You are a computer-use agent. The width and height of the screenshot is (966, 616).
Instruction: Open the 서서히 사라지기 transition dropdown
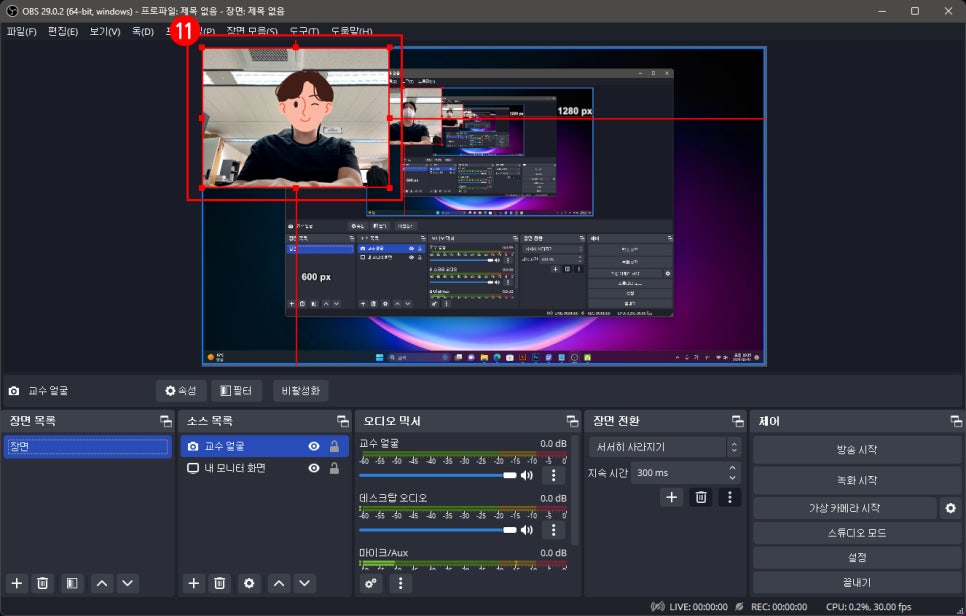click(665, 447)
